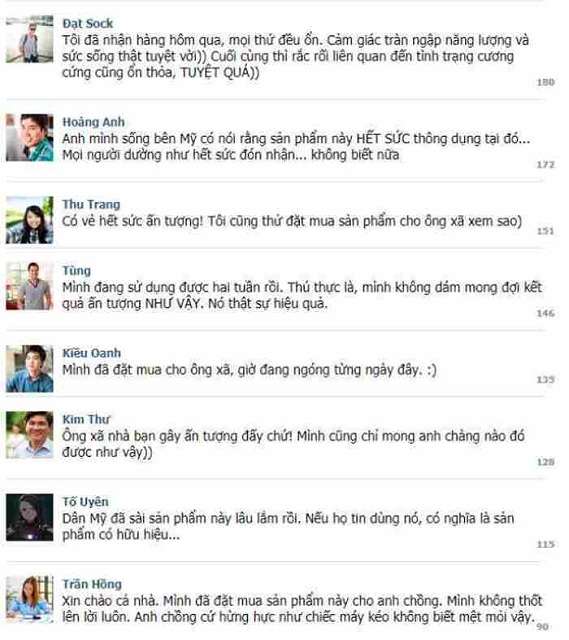View Thu Trang's profile thumbnail
The height and width of the screenshot is (640, 569).
(30, 220)
